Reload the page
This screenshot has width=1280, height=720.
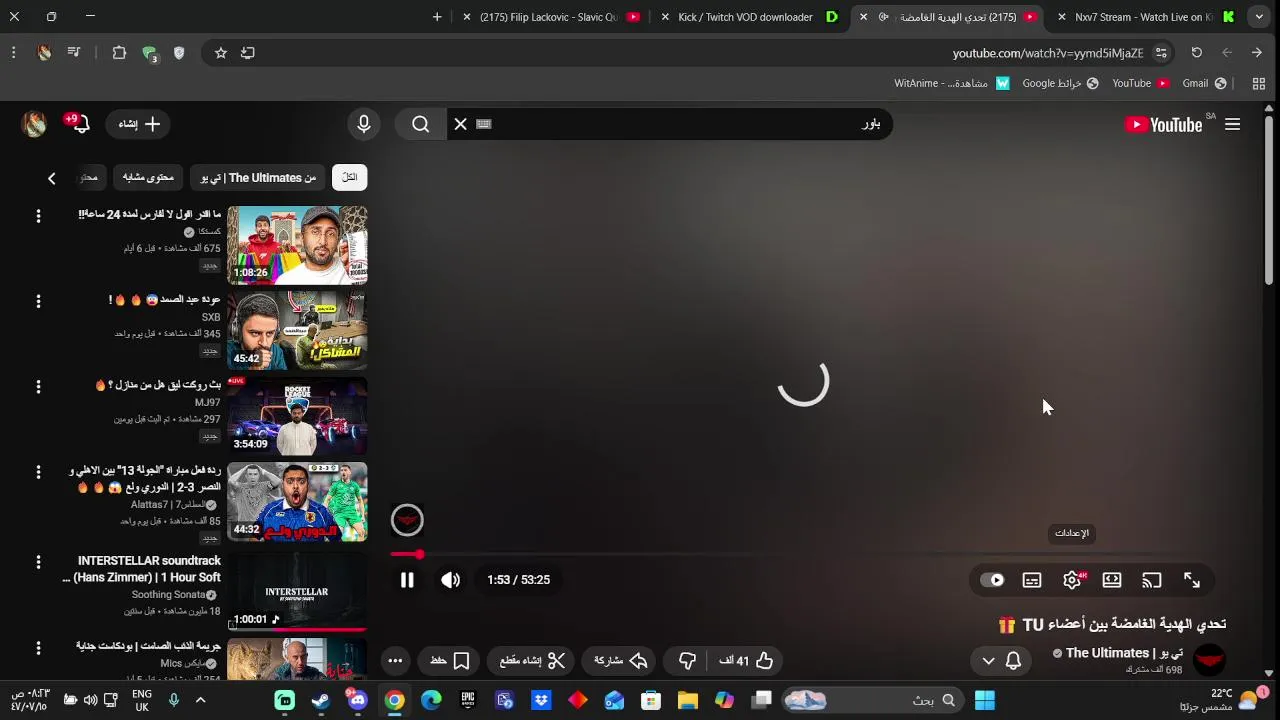point(1197,53)
